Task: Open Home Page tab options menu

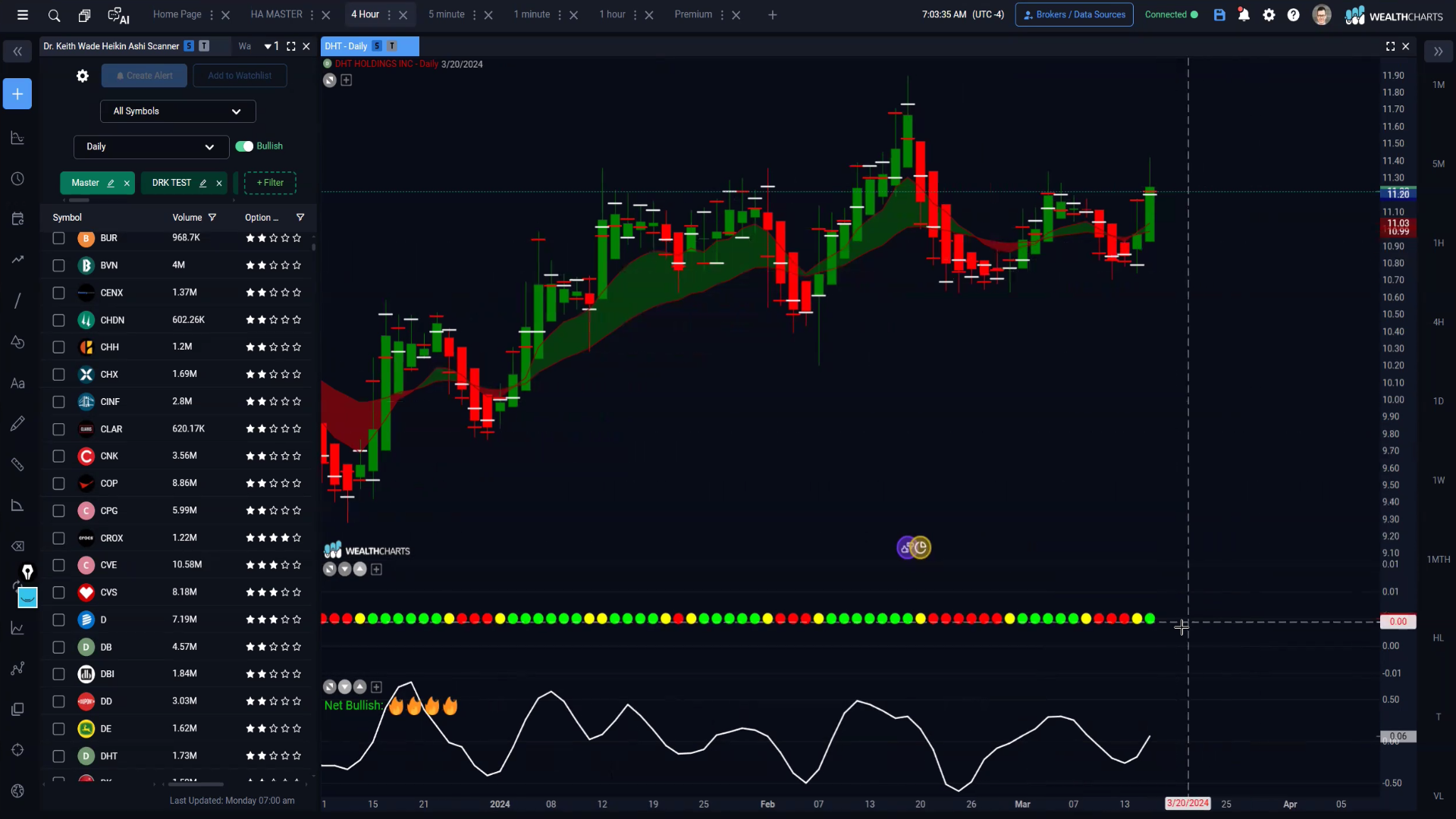Action: (212, 15)
